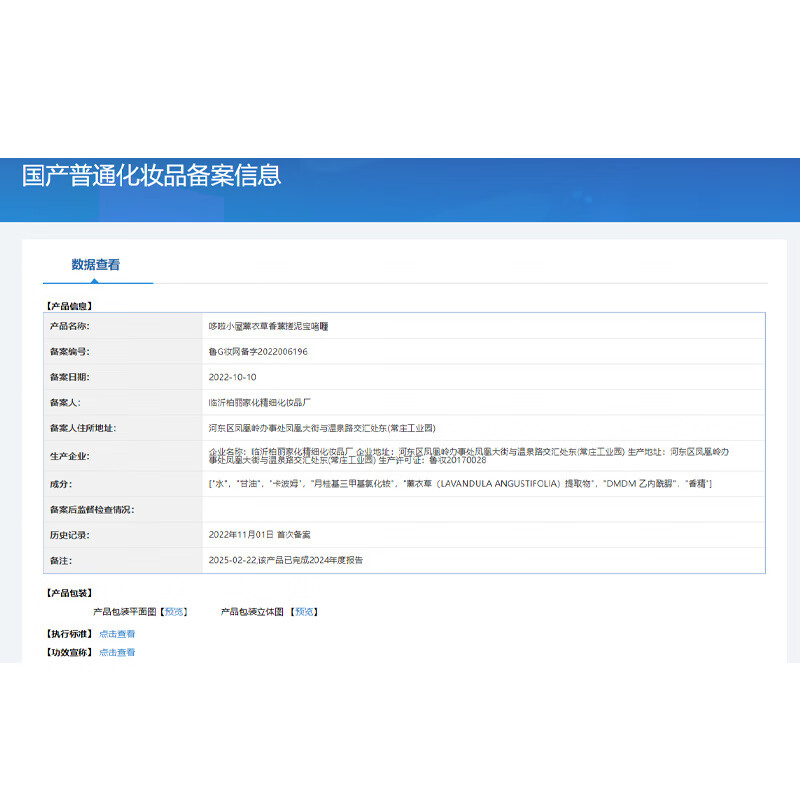
Task: Click the 成分 ingredients list text
Action: (x=459, y=484)
